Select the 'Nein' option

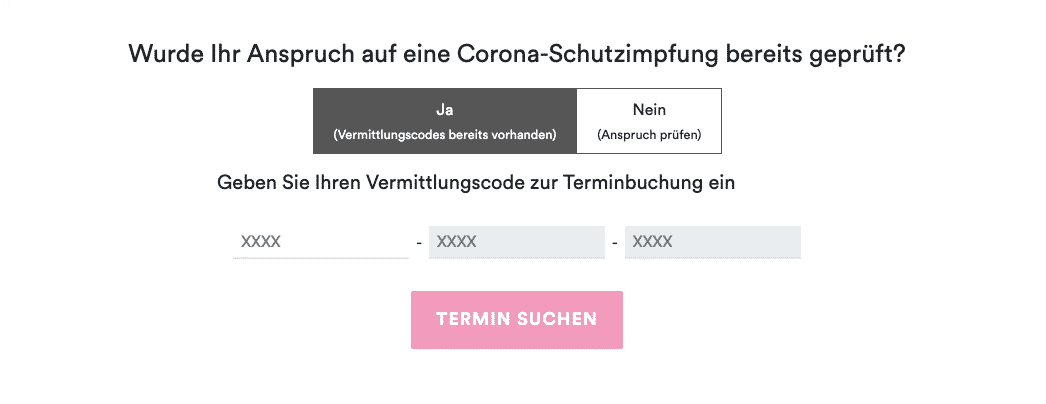pos(649,121)
